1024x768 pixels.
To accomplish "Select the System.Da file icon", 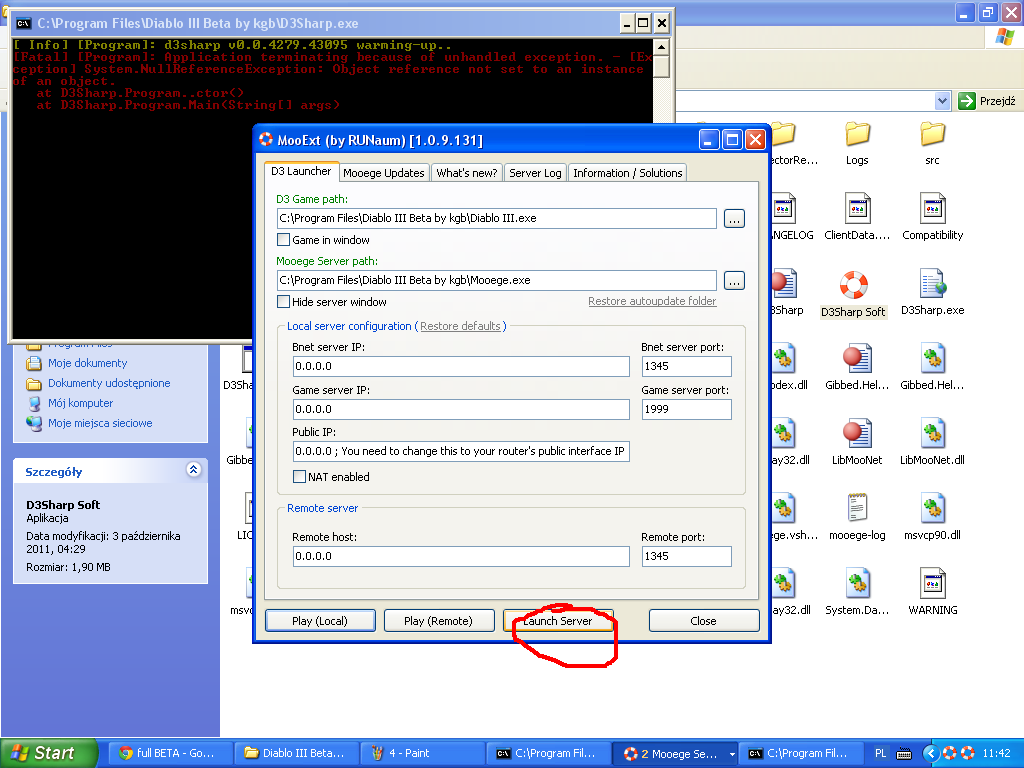I will [x=857, y=583].
